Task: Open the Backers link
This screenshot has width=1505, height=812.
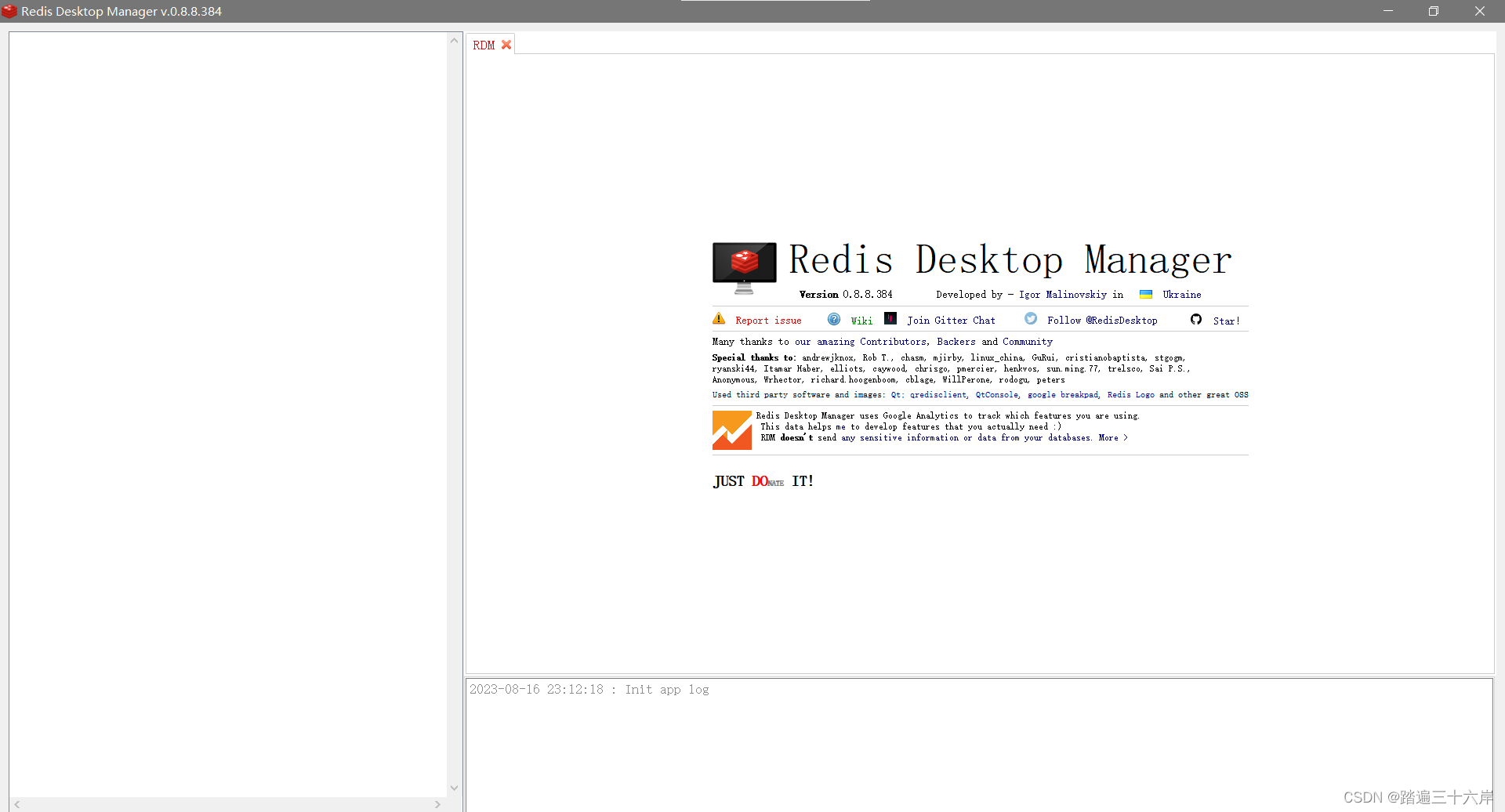Action: click(956, 342)
